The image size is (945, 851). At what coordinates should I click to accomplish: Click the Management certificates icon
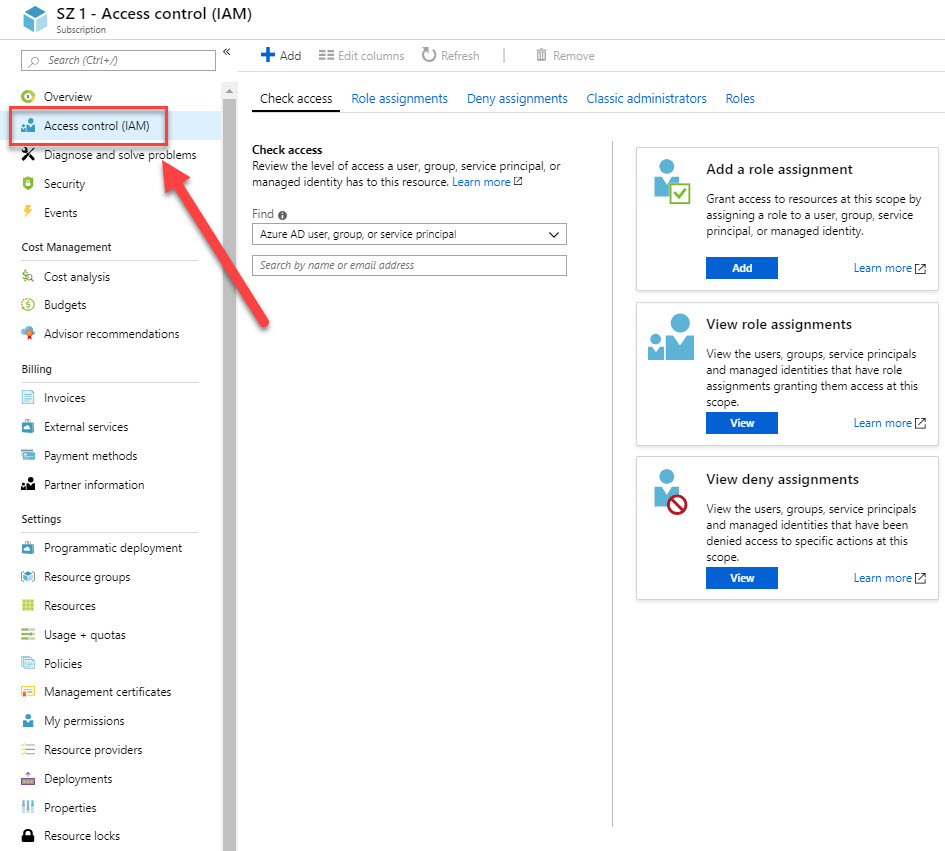[28, 691]
